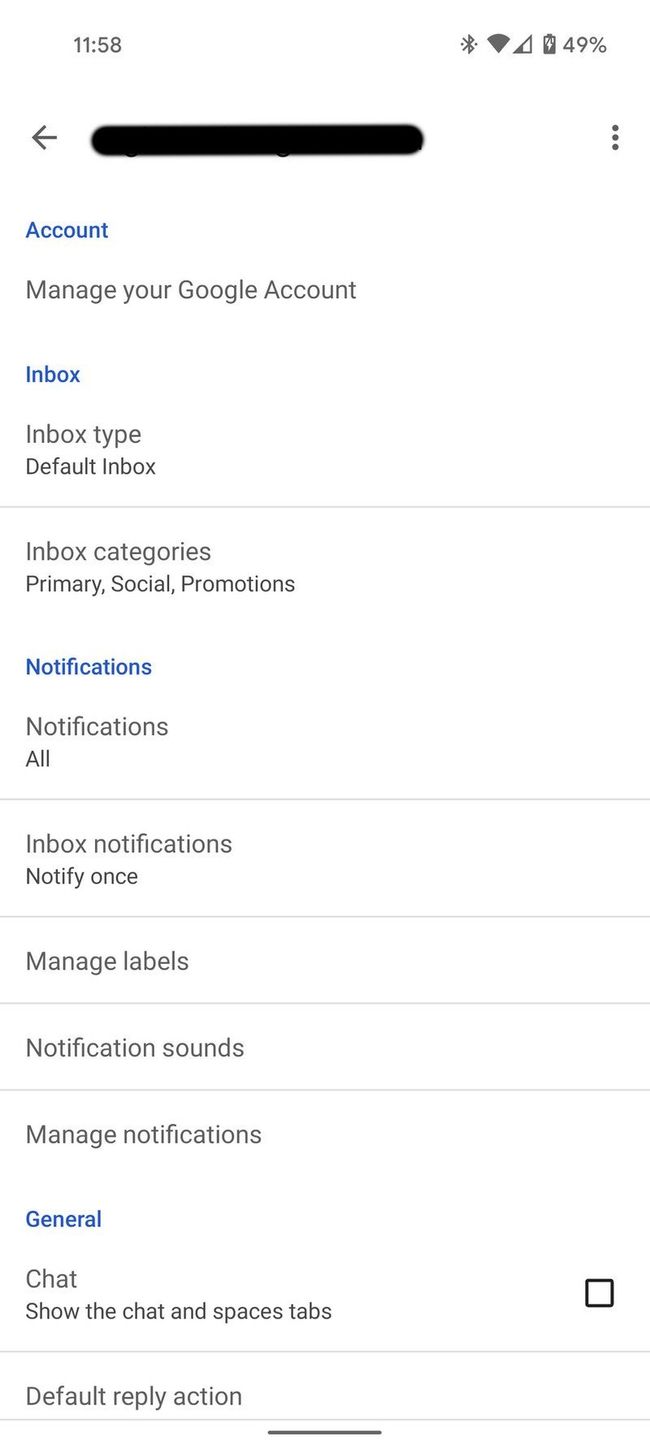Open Notification sounds settings
The height and width of the screenshot is (1444, 650).
point(325,1047)
